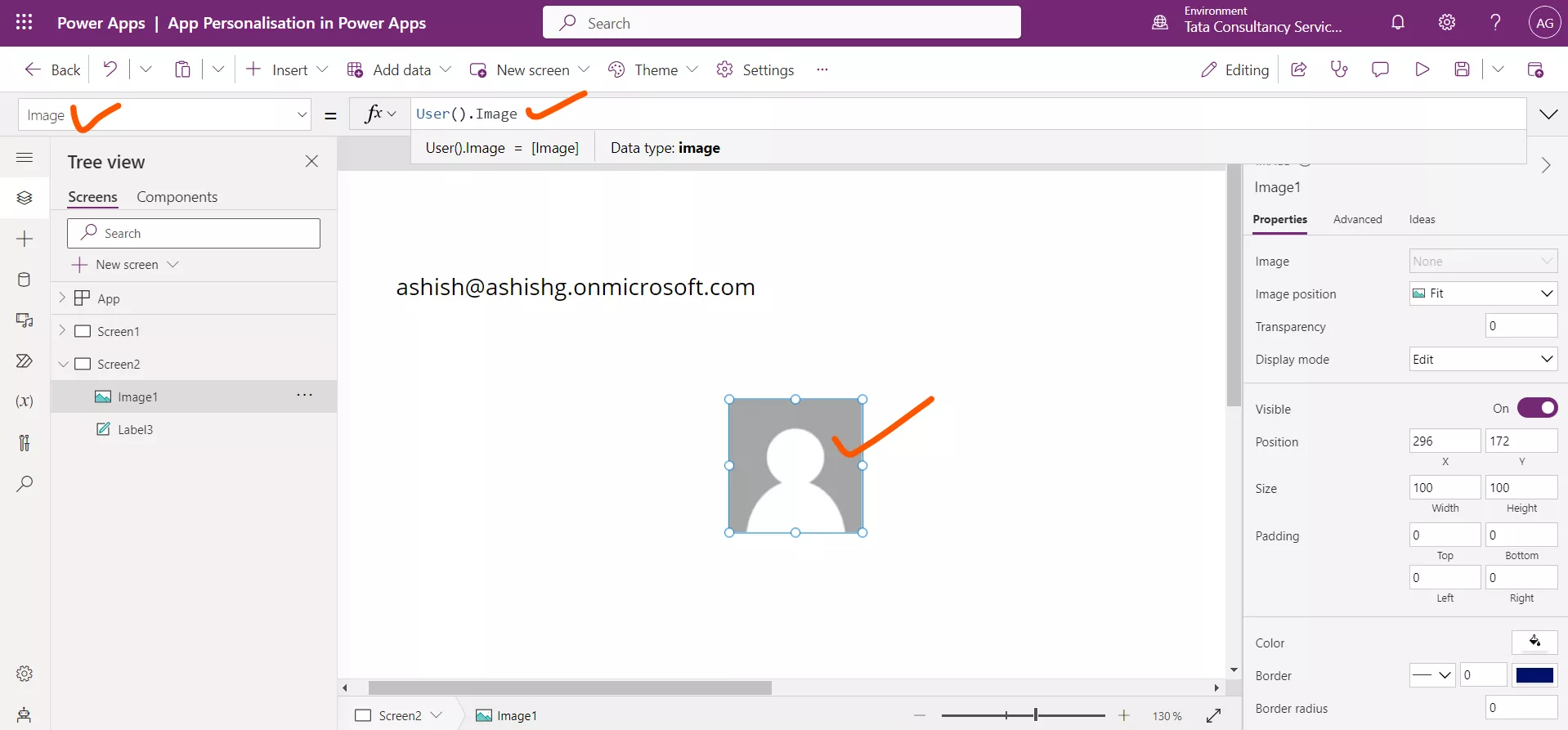Click the notifications bell icon
The image size is (1568, 730).
pyautogui.click(x=1398, y=23)
